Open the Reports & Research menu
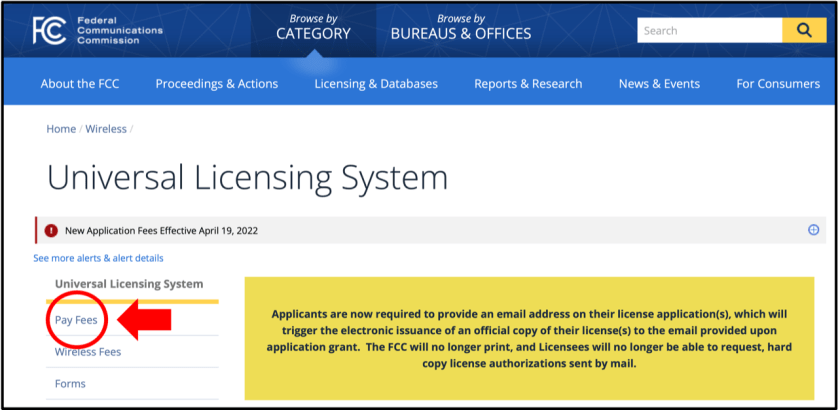The image size is (838, 410). click(x=528, y=84)
